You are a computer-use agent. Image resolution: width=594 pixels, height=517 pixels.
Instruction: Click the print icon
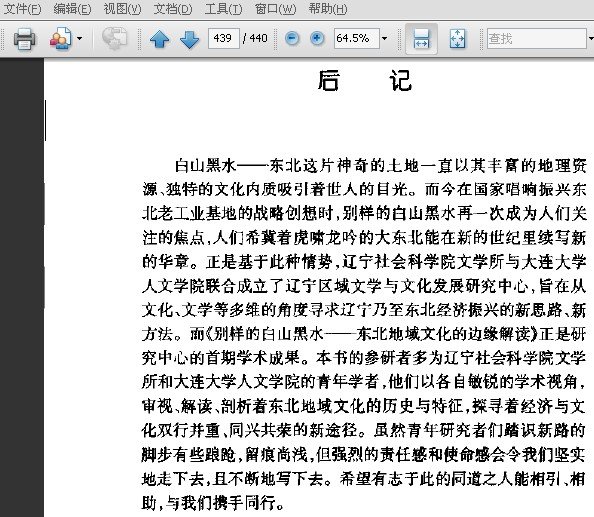click(25, 38)
